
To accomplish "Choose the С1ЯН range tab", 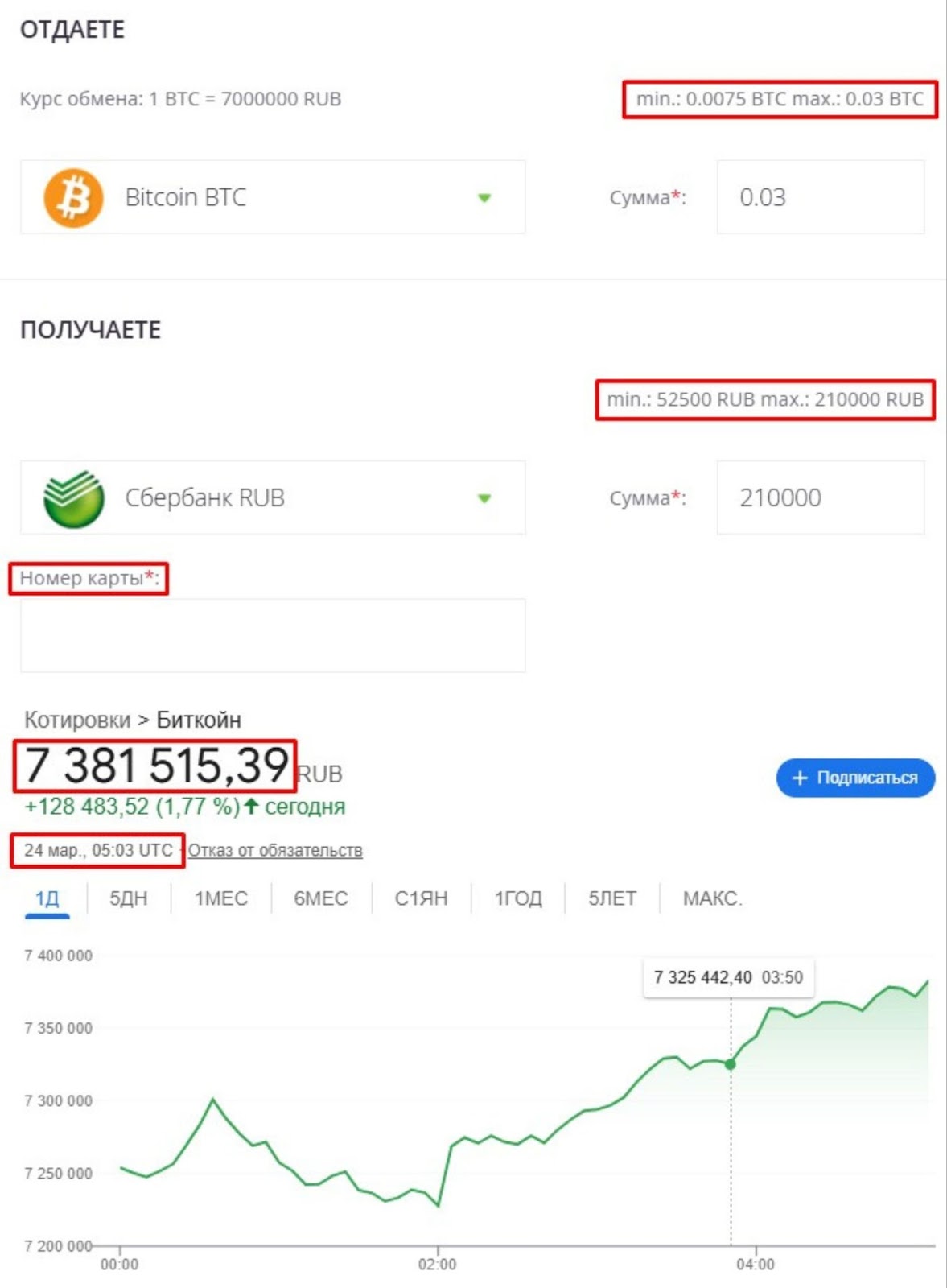I will click(421, 898).
